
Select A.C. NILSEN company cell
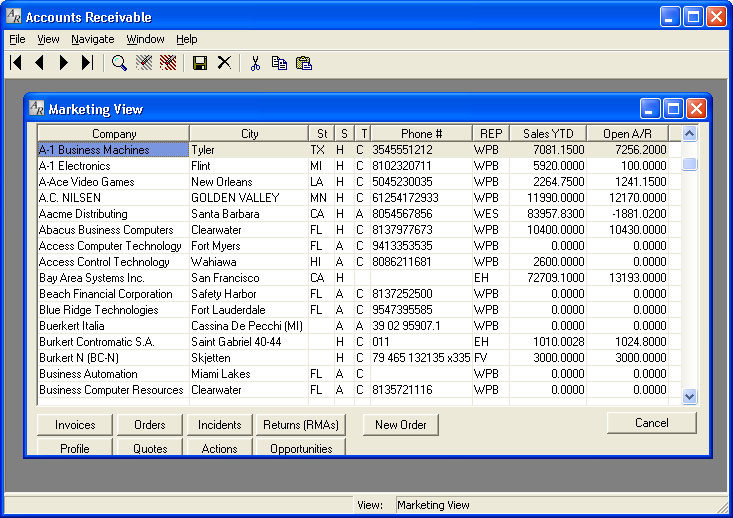(113, 198)
